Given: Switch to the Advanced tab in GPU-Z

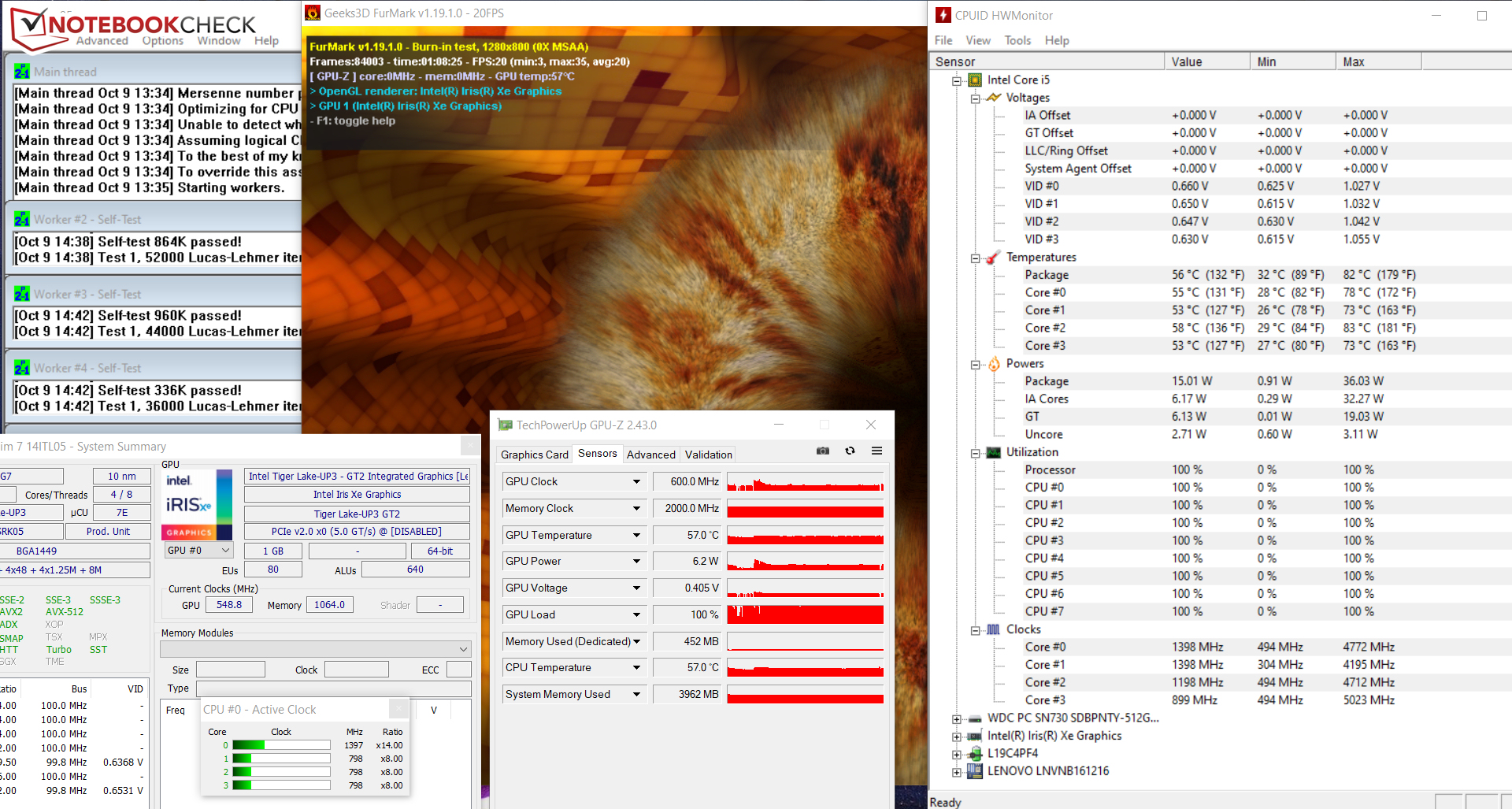Looking at the screenshot, I should pos(651,455).
